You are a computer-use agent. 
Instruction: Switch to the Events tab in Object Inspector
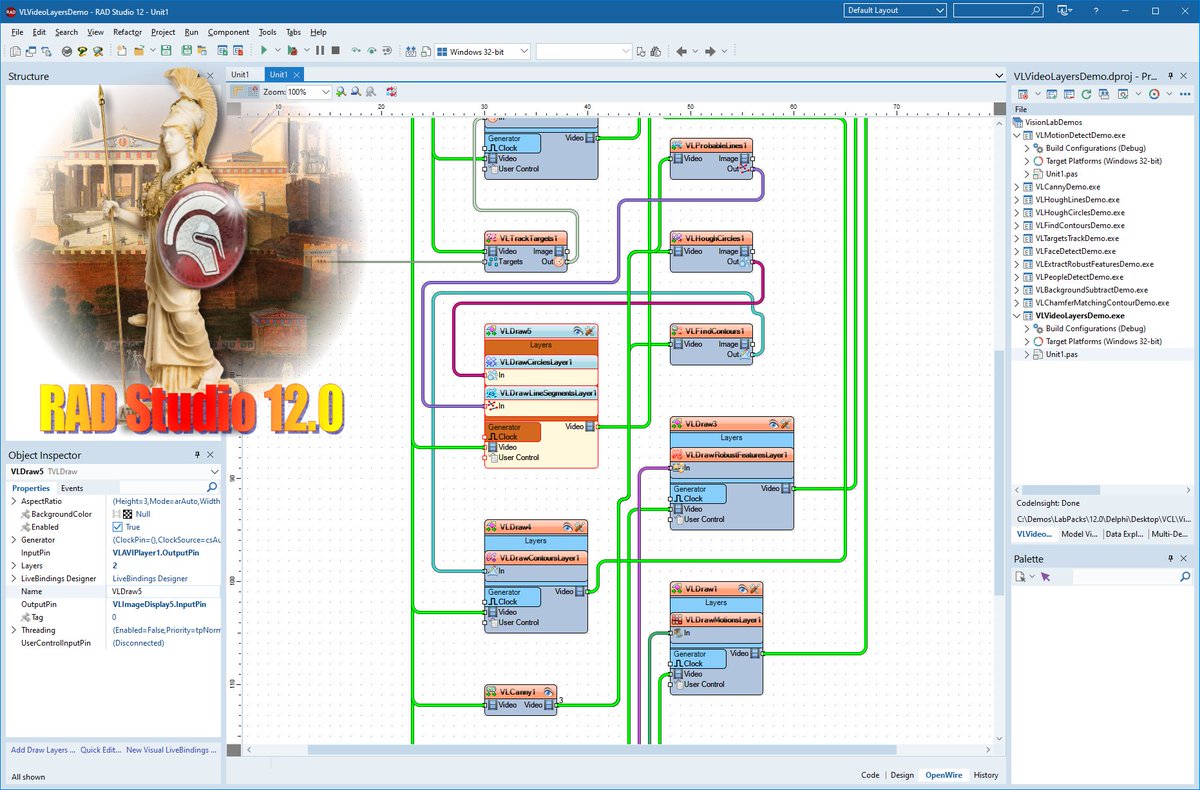coord(72,488)
